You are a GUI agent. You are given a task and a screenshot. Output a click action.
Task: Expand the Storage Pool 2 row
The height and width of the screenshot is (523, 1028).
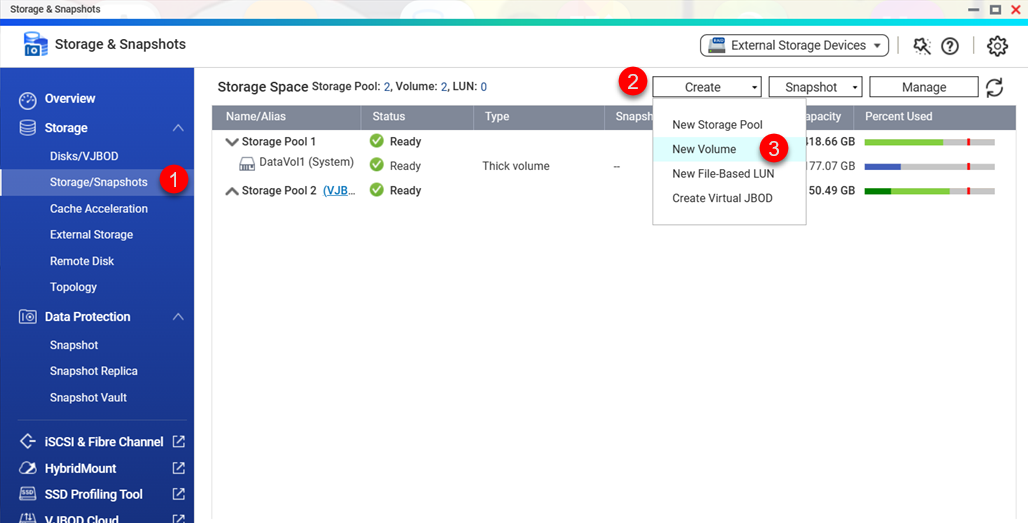pyautogui.click(x=232, y=191)
